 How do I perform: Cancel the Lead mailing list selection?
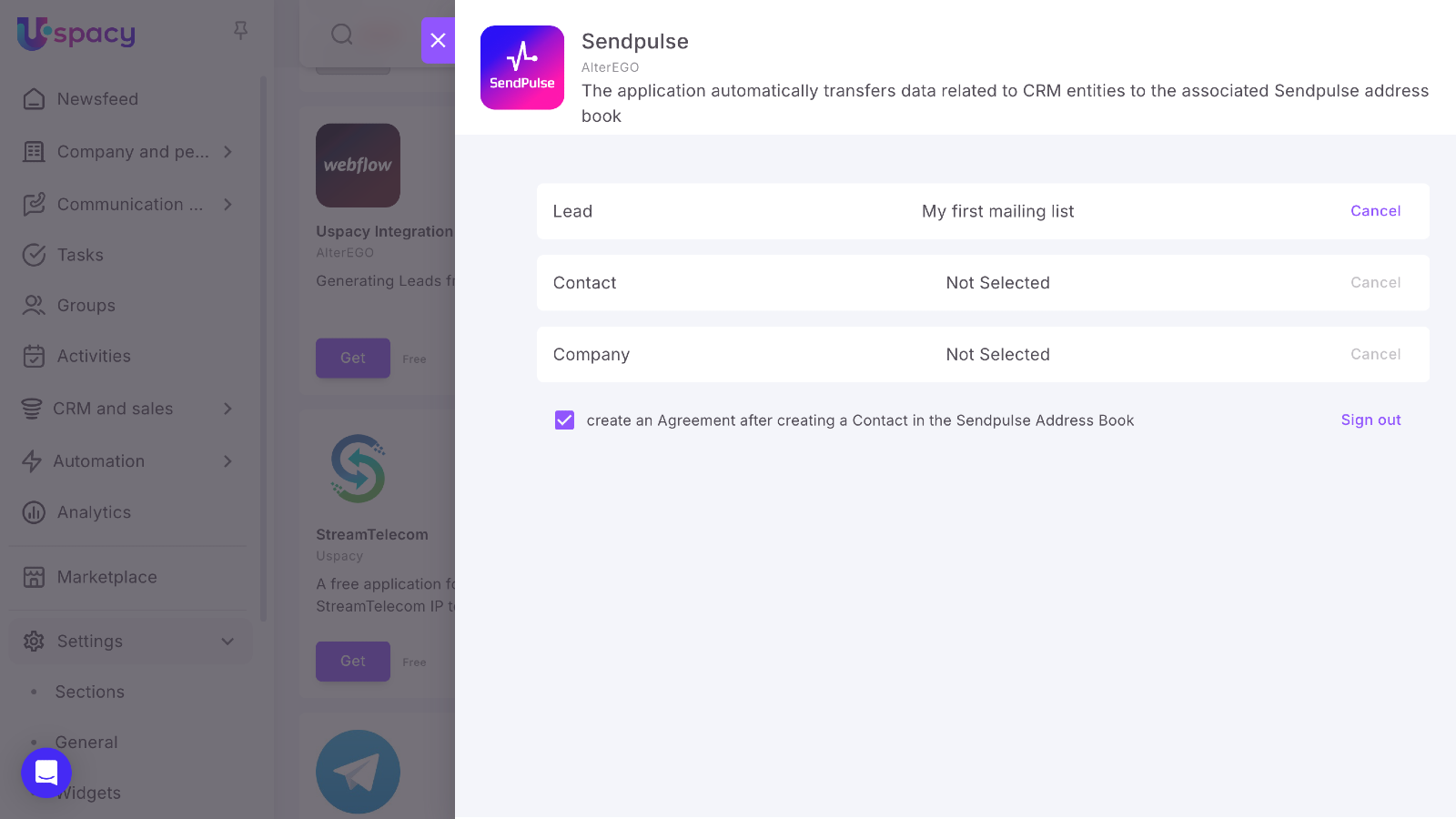point(1375,211)
